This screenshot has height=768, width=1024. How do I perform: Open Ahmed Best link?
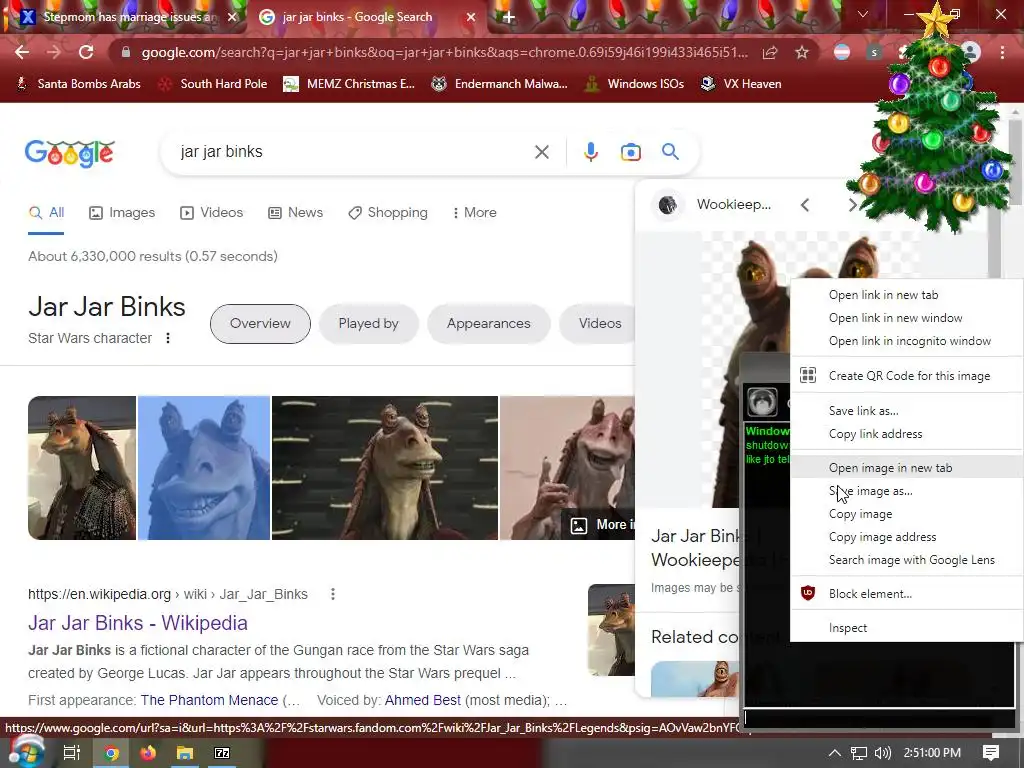[x=423, y=700]
